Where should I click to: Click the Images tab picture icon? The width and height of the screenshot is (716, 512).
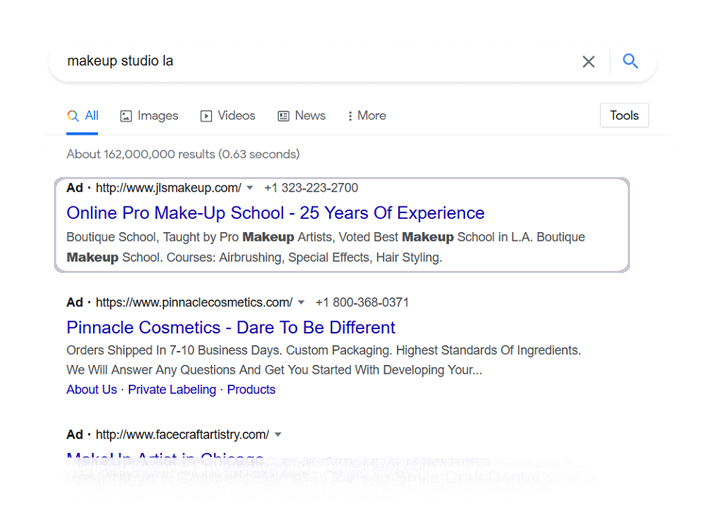tap(126, 116)
